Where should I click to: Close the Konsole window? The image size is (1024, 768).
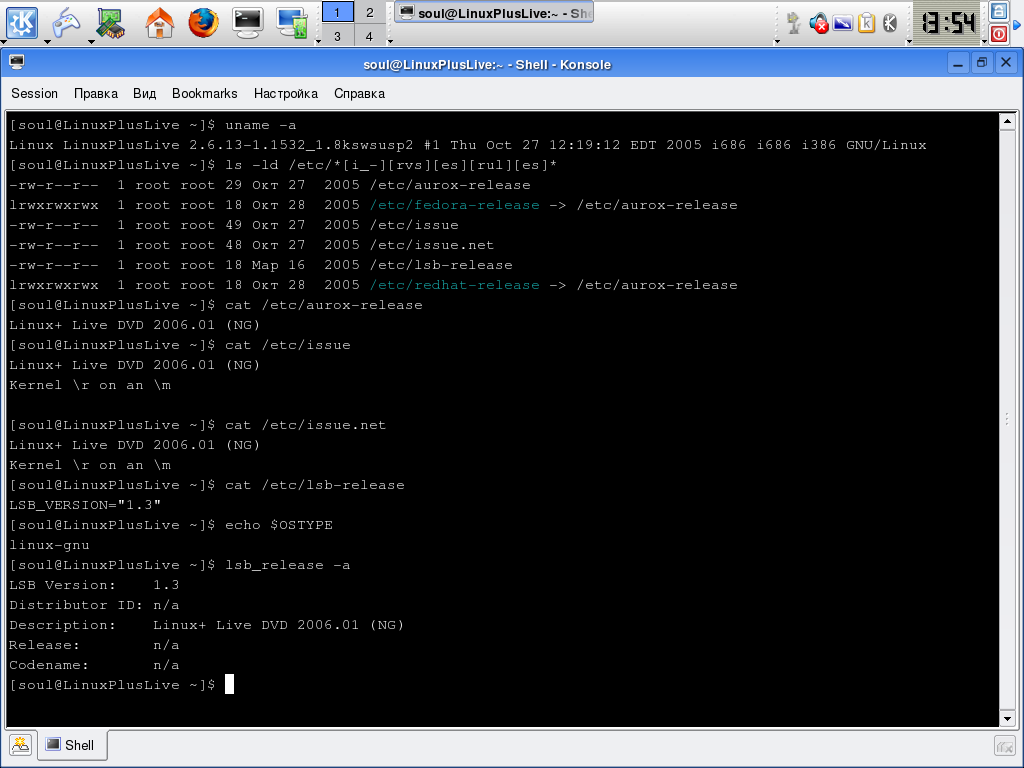click(x=1006, y=63)
